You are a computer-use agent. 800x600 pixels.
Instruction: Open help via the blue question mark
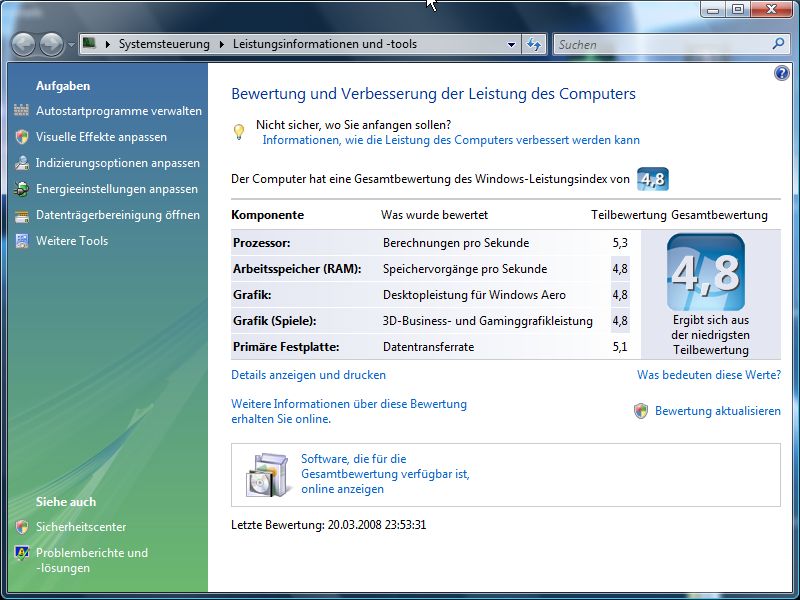(x=781, y=73)
